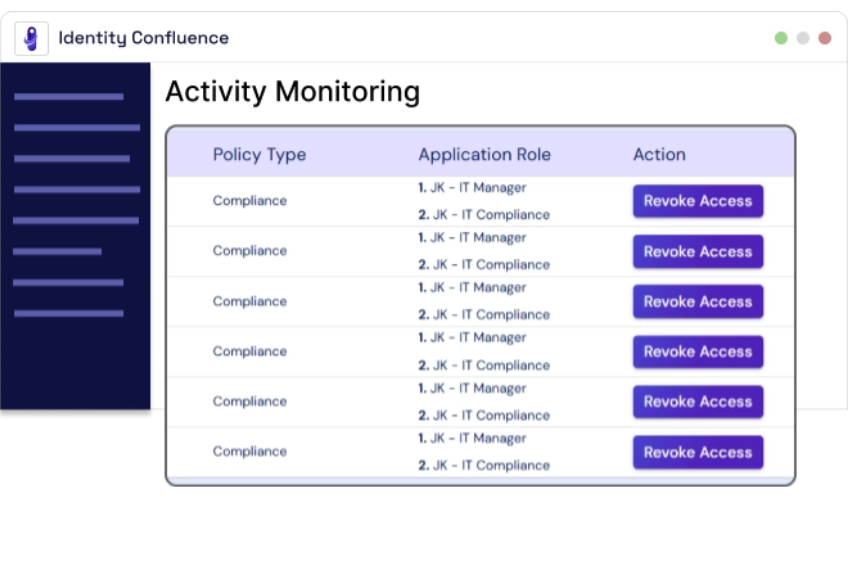
Task: Open the first sidebar menu item
Action: click(69, 97)
